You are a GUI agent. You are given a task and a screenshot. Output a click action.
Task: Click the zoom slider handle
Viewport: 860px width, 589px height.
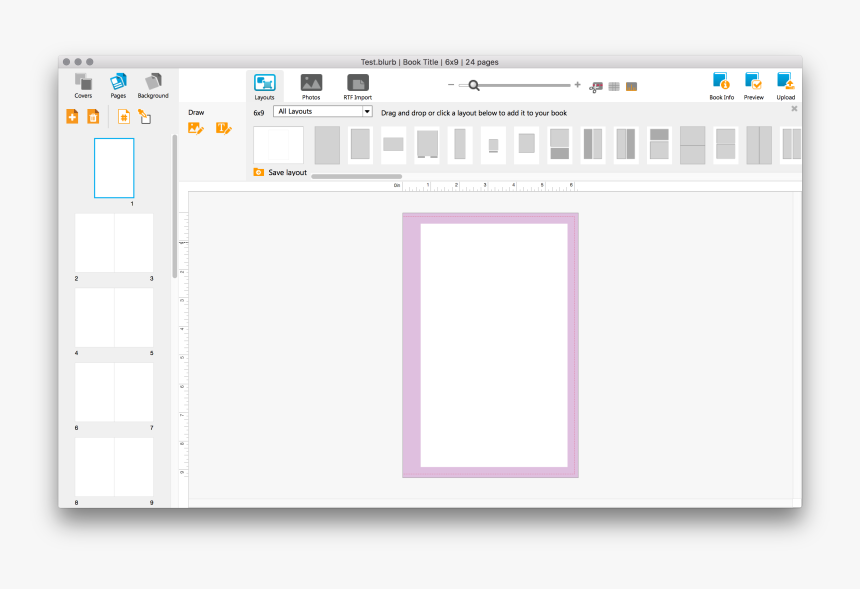click(474, 86)
